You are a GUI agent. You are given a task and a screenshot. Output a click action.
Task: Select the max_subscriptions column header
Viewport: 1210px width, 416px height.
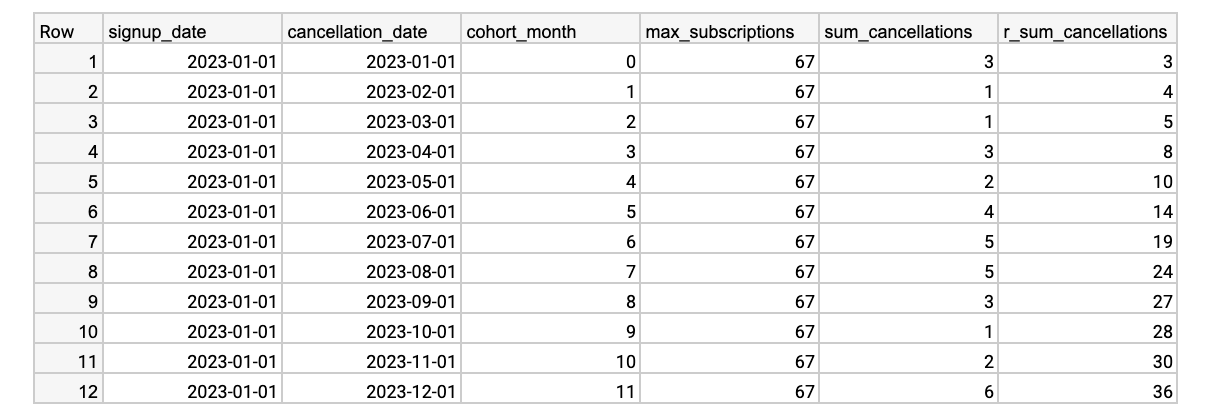point(729,32)
